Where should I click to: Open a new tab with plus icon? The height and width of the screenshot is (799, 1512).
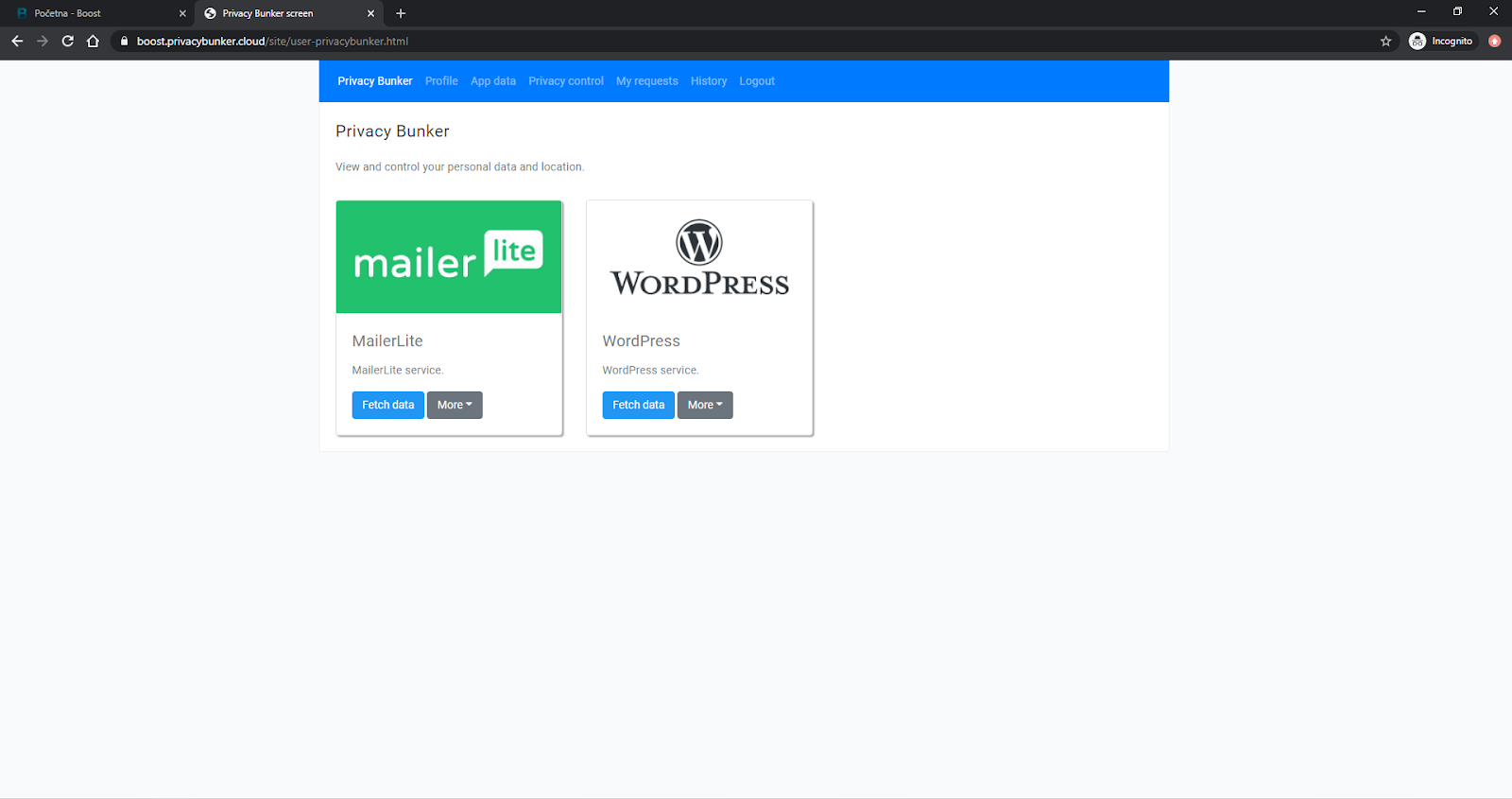tap(401, 13)
